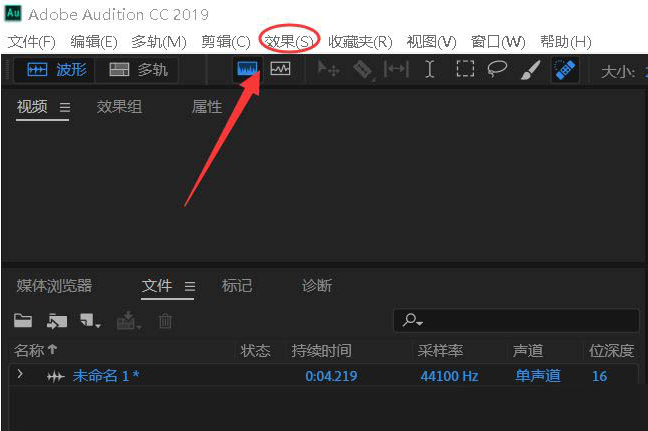The image size is (648, 431).
Task: Open the 帮助(H) menu
Action: tap(566, 42)
